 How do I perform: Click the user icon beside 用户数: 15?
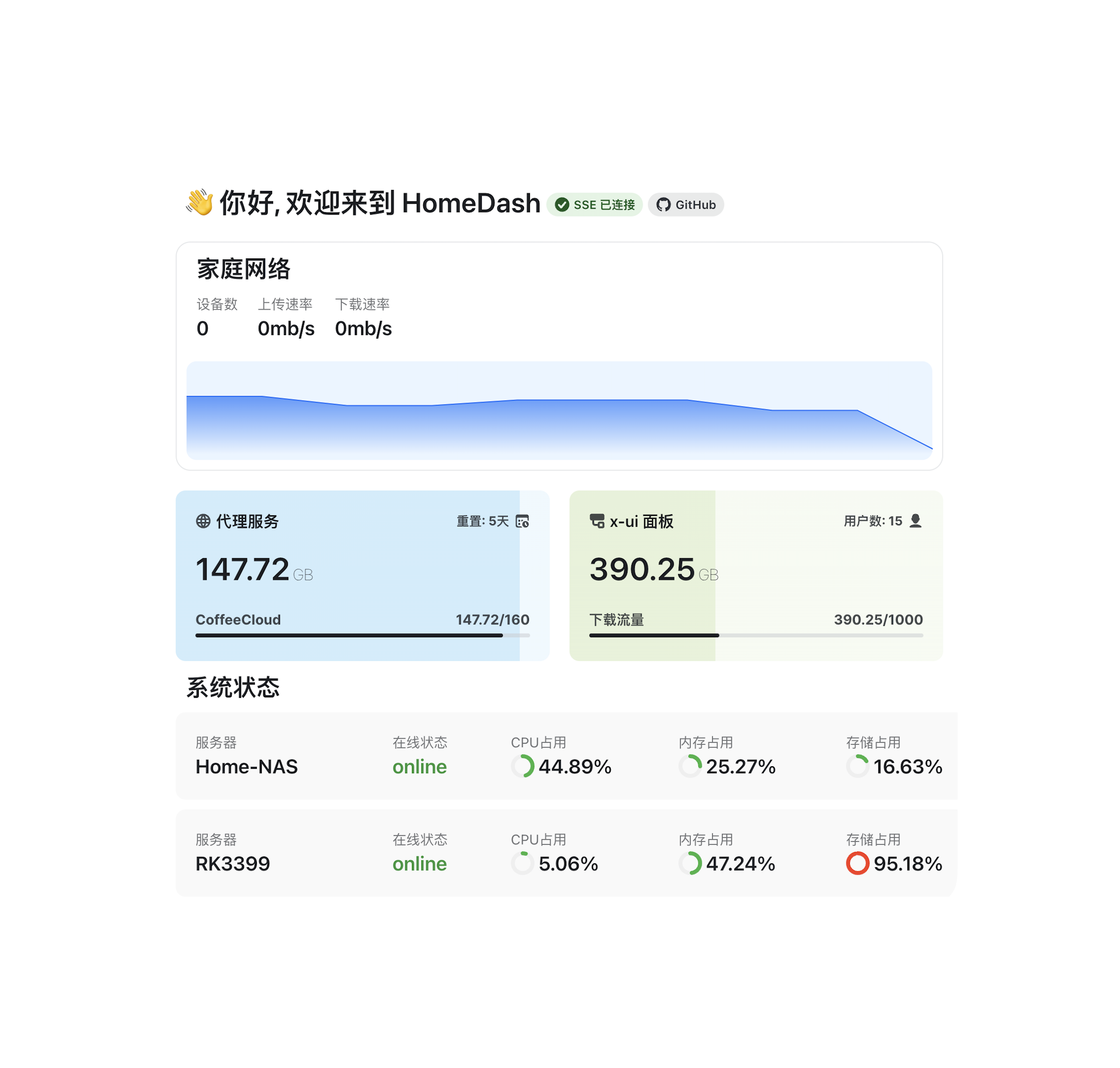point(916,522)
